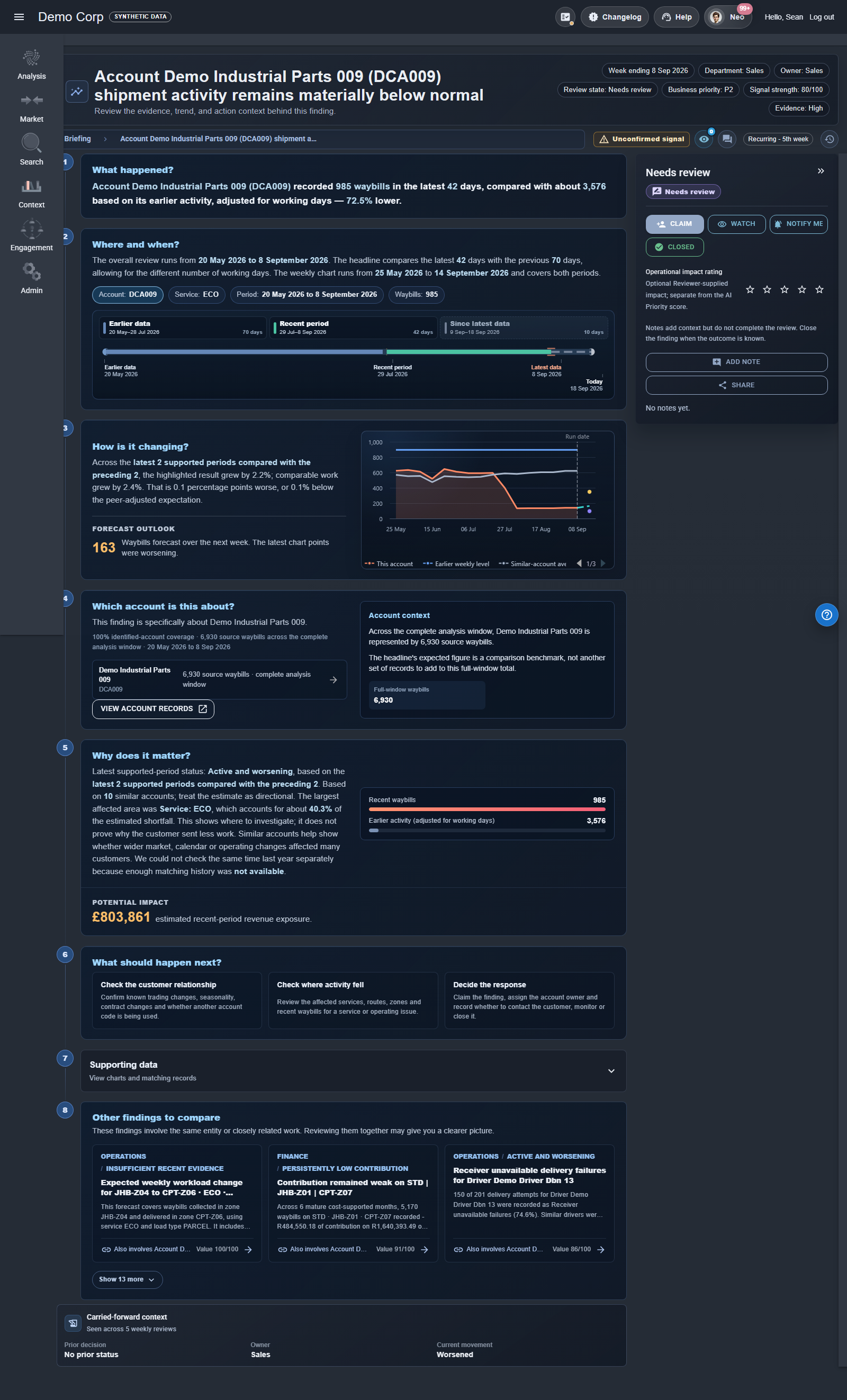The width and height of the screenshot is (847, 1400).
Task: Set the operational impact rating to five stars
Action: 819,290
